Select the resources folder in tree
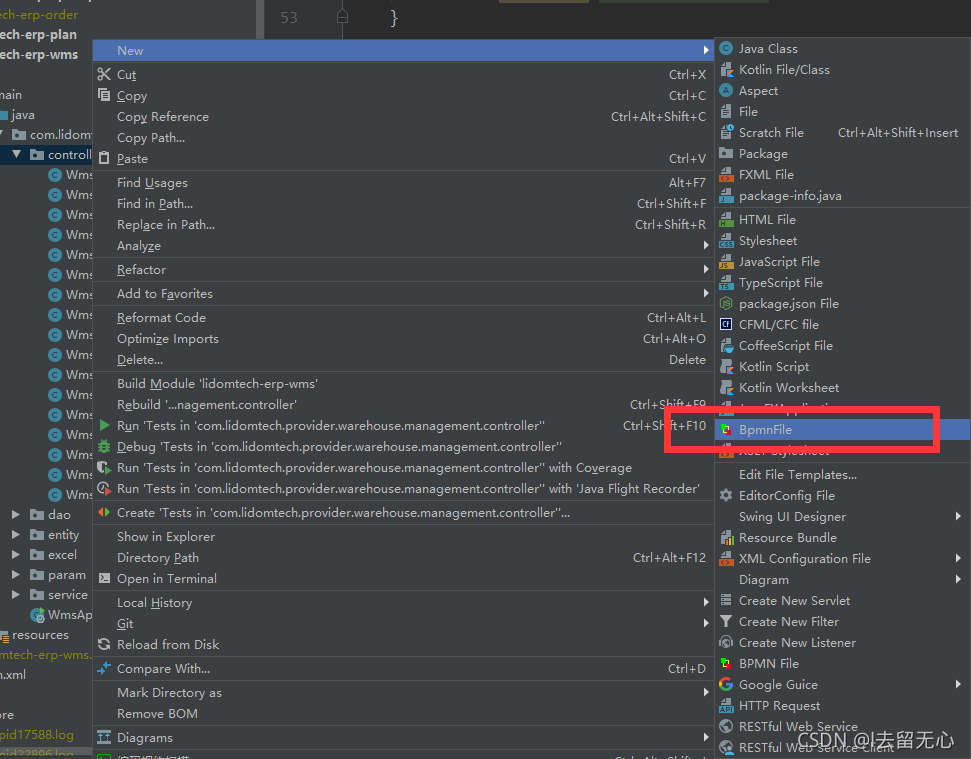971x759 pixels. pyautogui.click(x=35, y=635)
